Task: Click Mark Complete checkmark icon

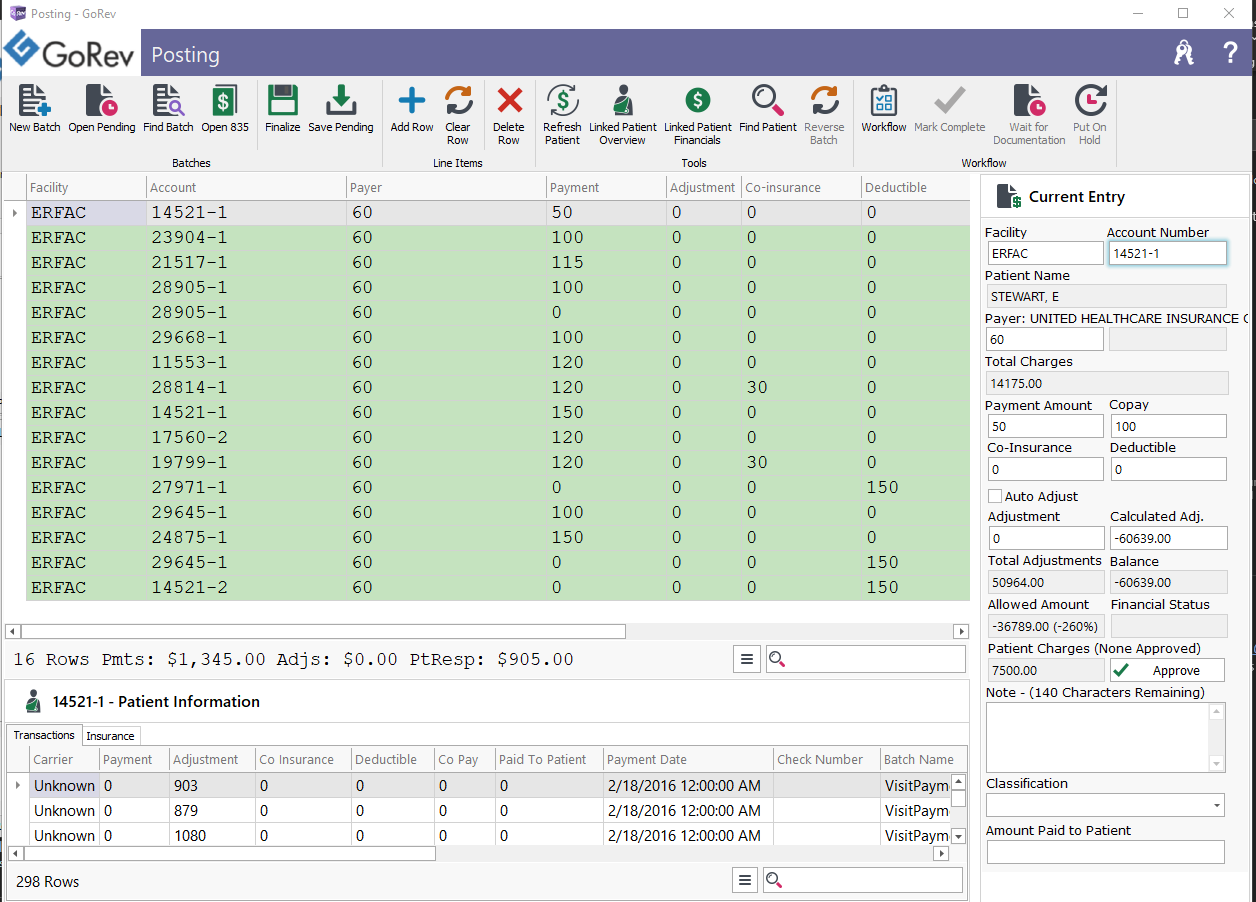Action: pos(950,101)
